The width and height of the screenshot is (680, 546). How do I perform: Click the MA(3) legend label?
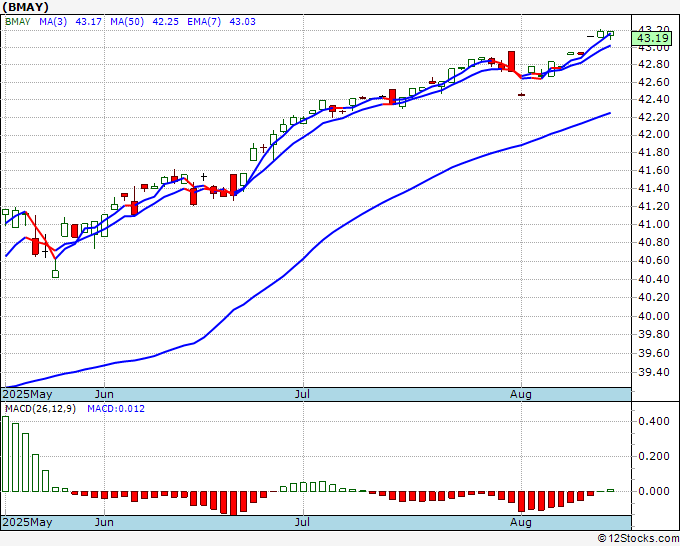click(x=53, y=22)
